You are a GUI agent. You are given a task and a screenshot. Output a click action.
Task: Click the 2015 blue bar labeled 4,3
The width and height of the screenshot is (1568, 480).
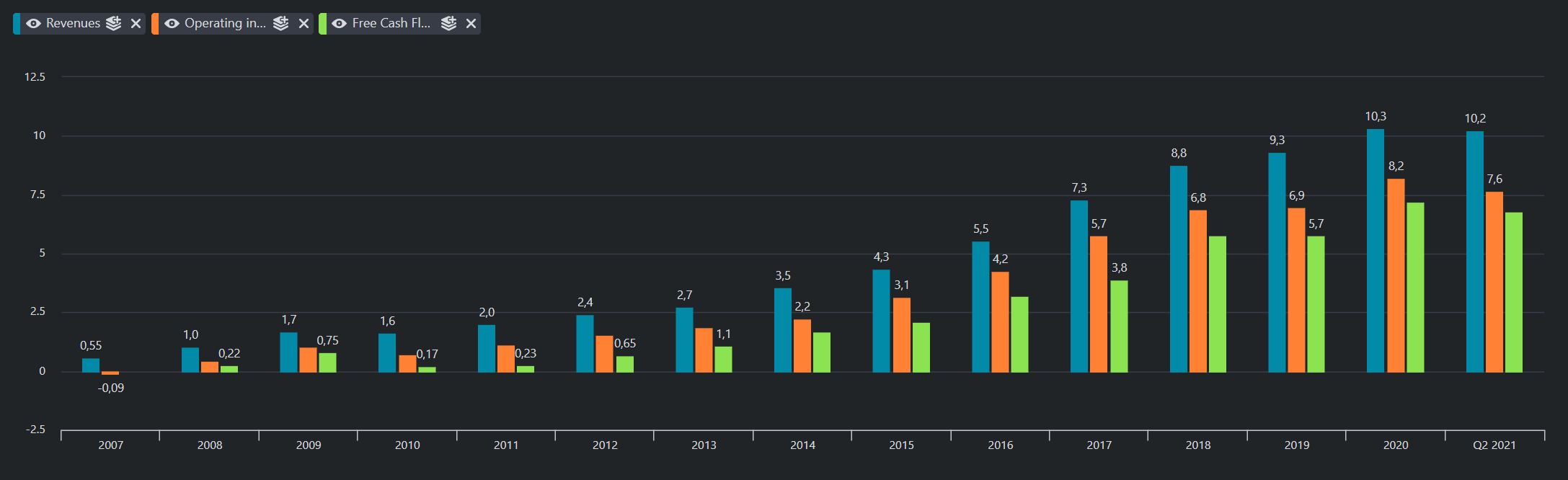(881, 321)
